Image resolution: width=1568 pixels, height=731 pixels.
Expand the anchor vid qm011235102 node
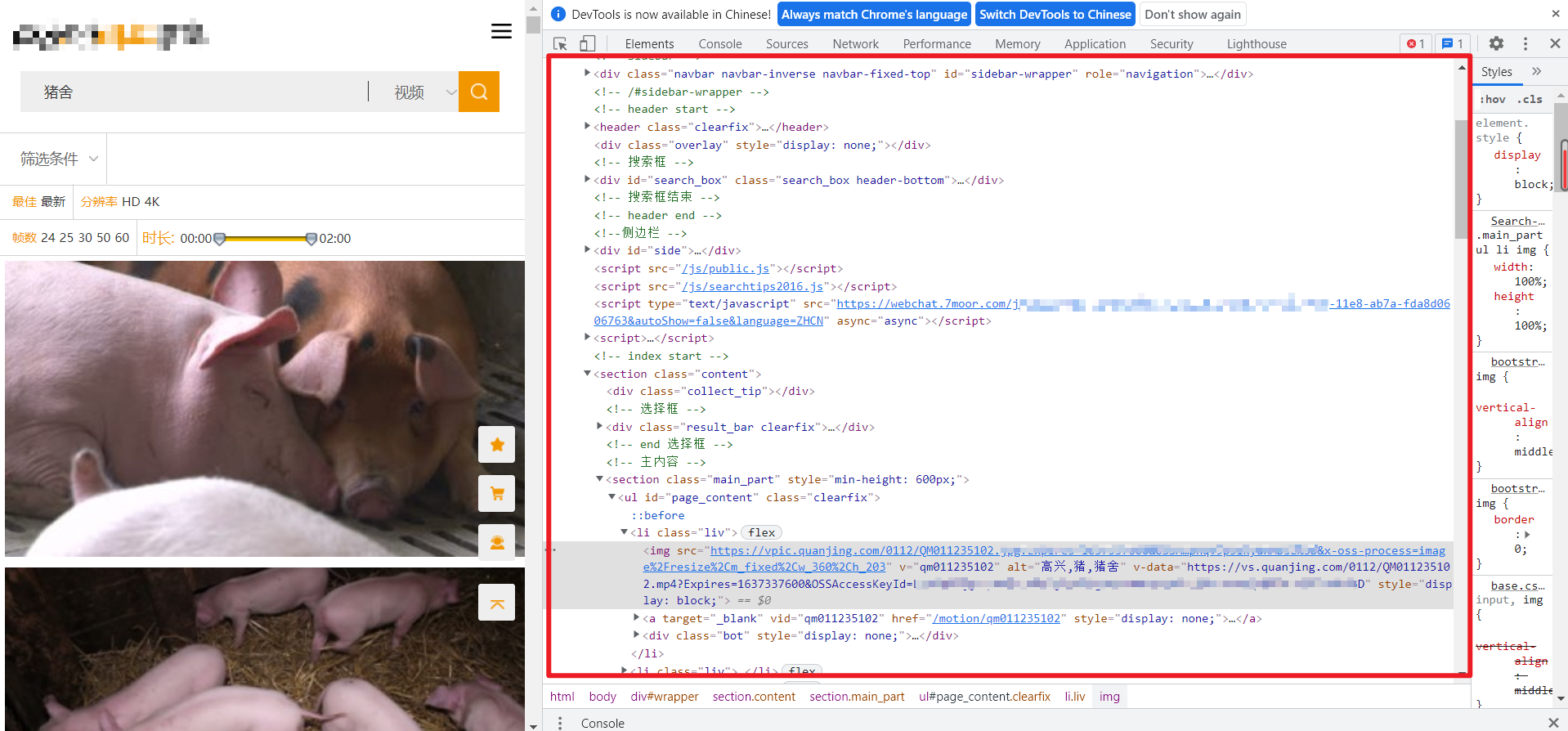point(636,618)
